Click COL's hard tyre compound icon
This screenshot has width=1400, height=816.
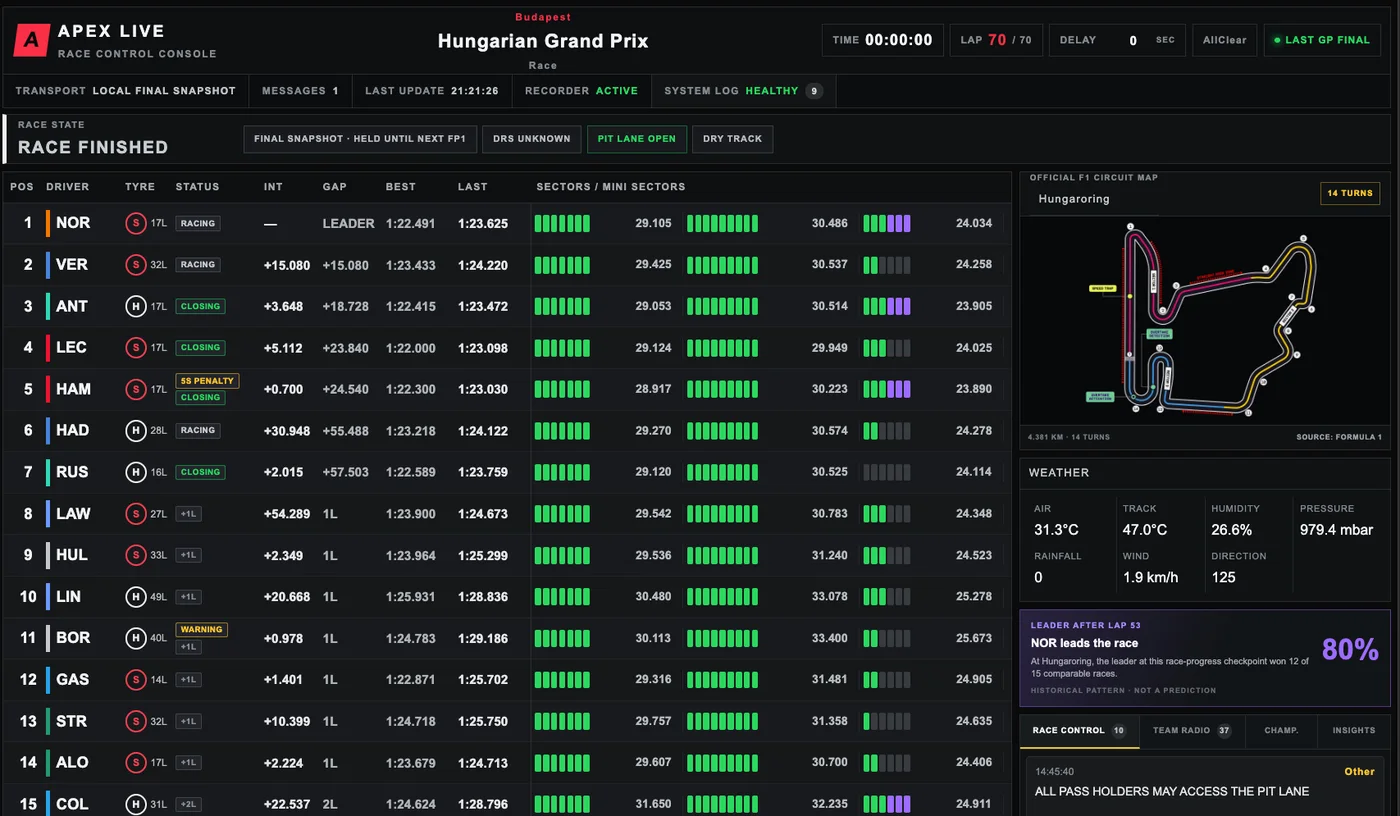[135, 804]
